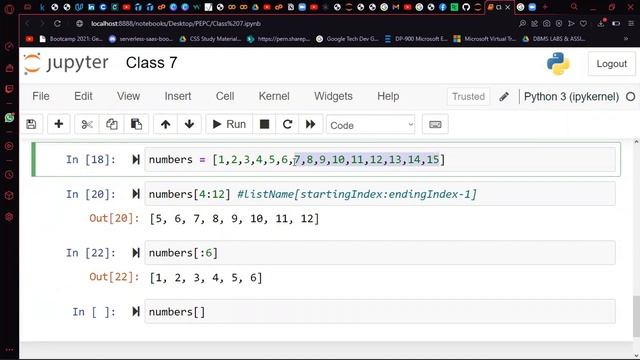Close the active Jupyter browser tab
Screen dimensions: 640x360
tap(508, 7)
